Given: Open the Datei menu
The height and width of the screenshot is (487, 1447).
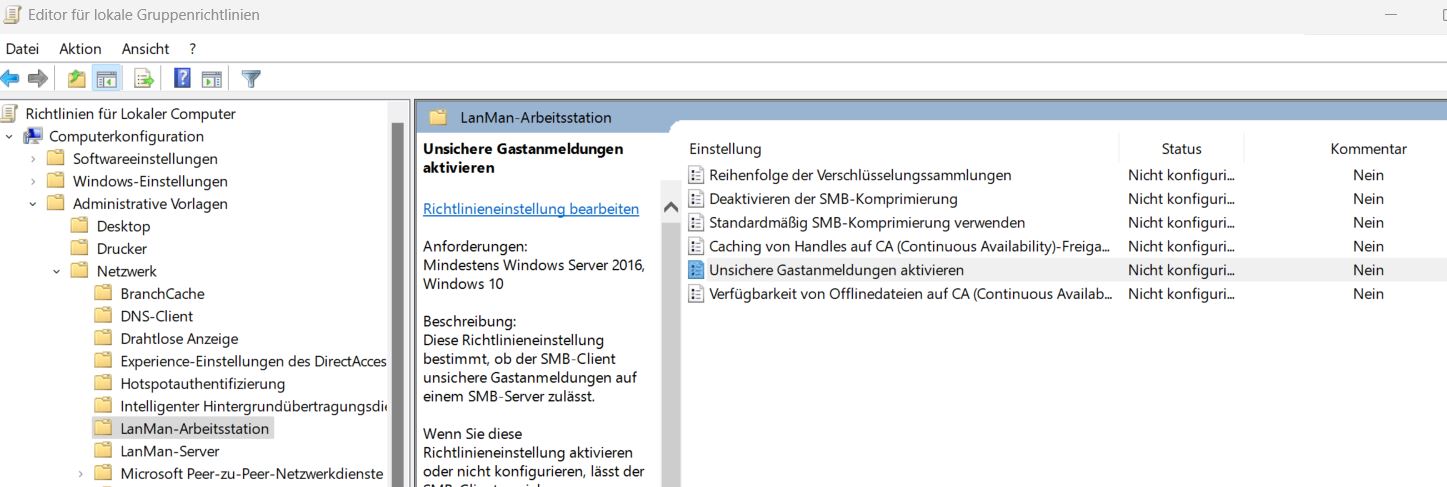Looking at the screenshot, I should click(22, 49).
